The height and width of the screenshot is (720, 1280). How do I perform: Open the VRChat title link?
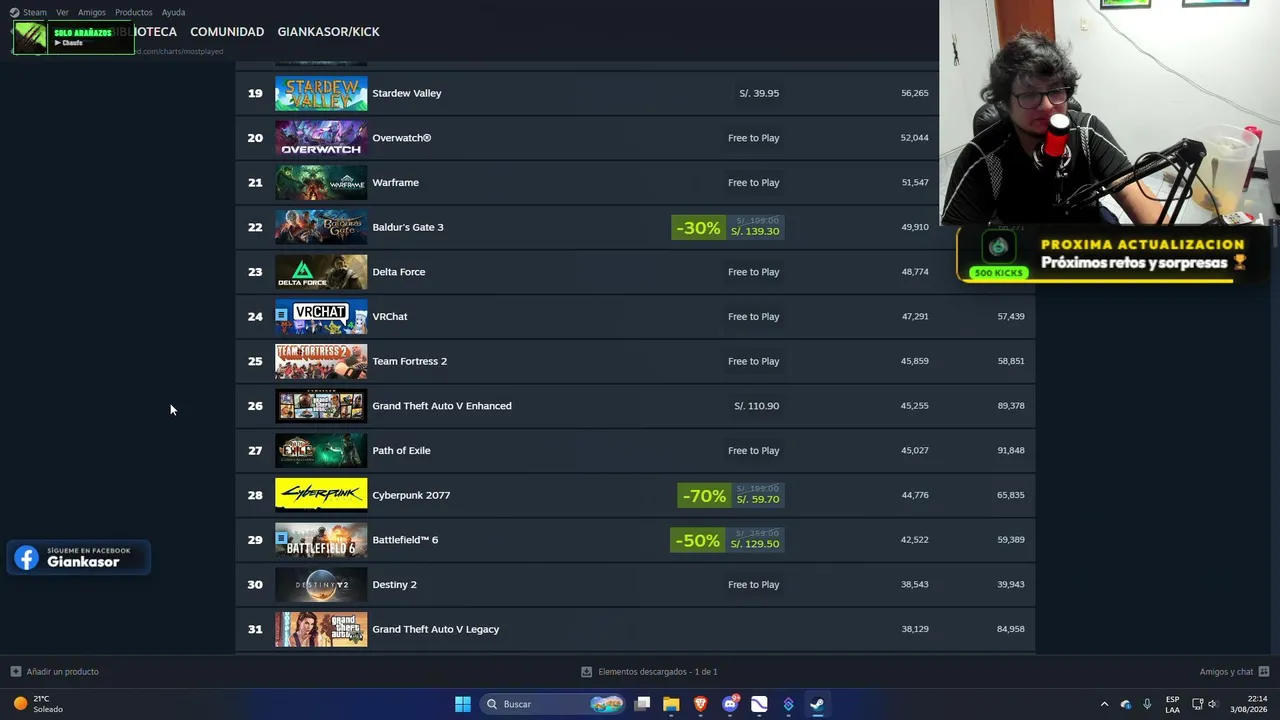coord(389,316)
